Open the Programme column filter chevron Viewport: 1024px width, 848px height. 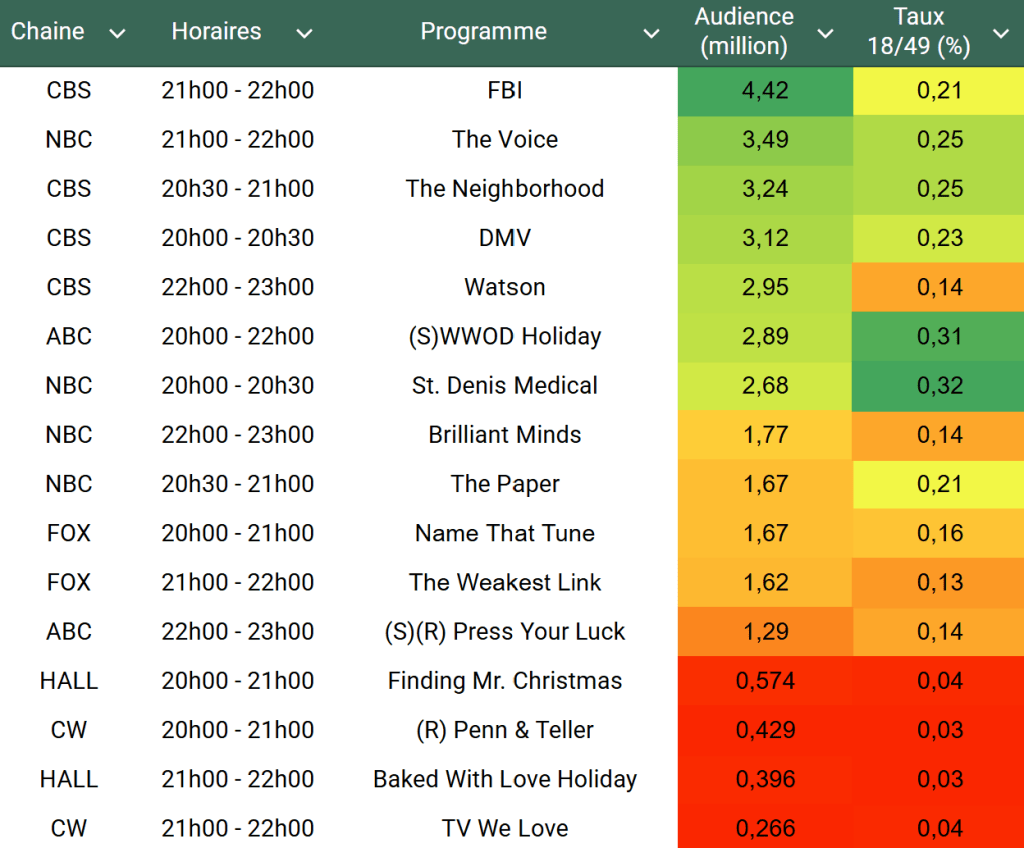(651, 34)
